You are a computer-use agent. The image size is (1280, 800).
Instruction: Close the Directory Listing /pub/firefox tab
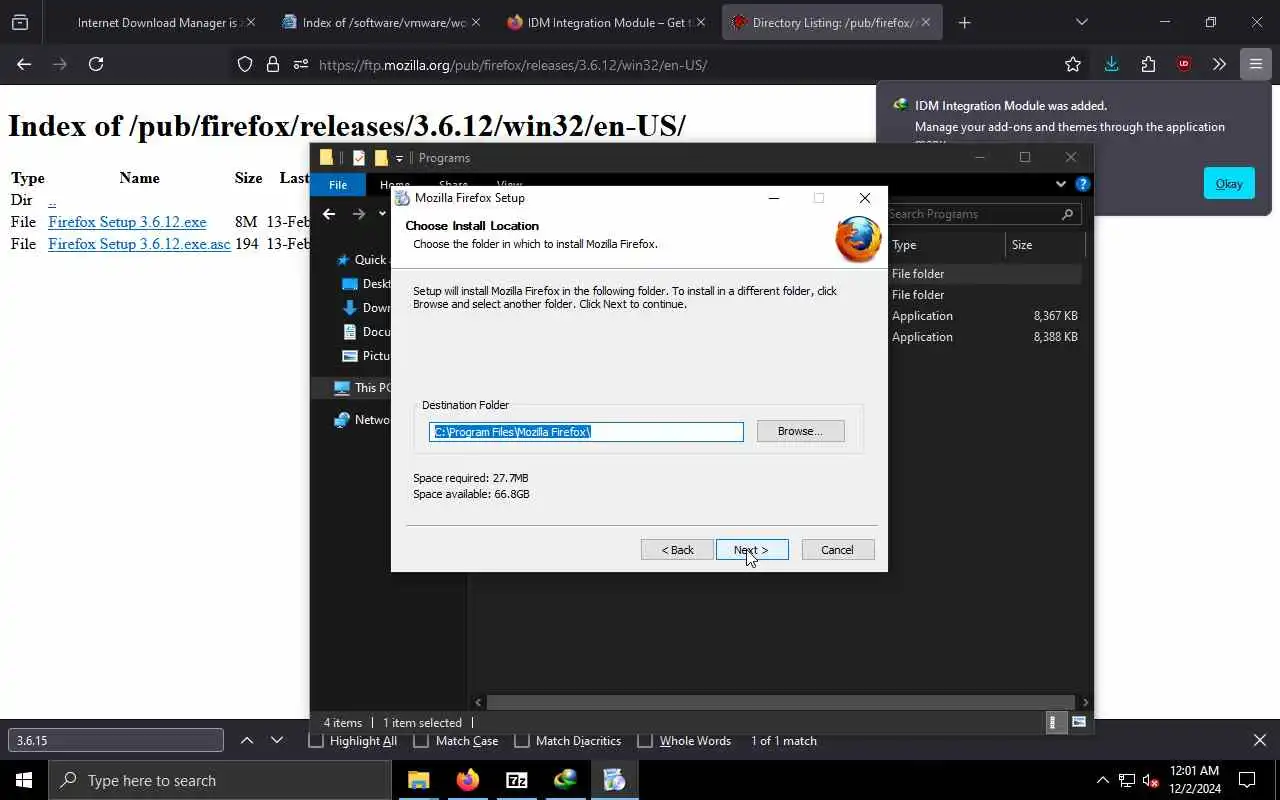926,22
